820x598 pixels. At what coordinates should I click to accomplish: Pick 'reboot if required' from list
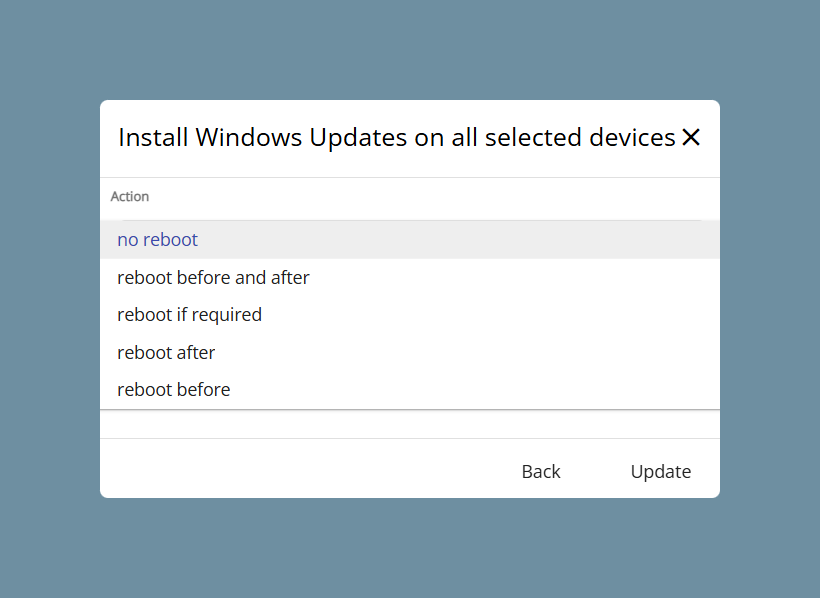coord(410,315)
